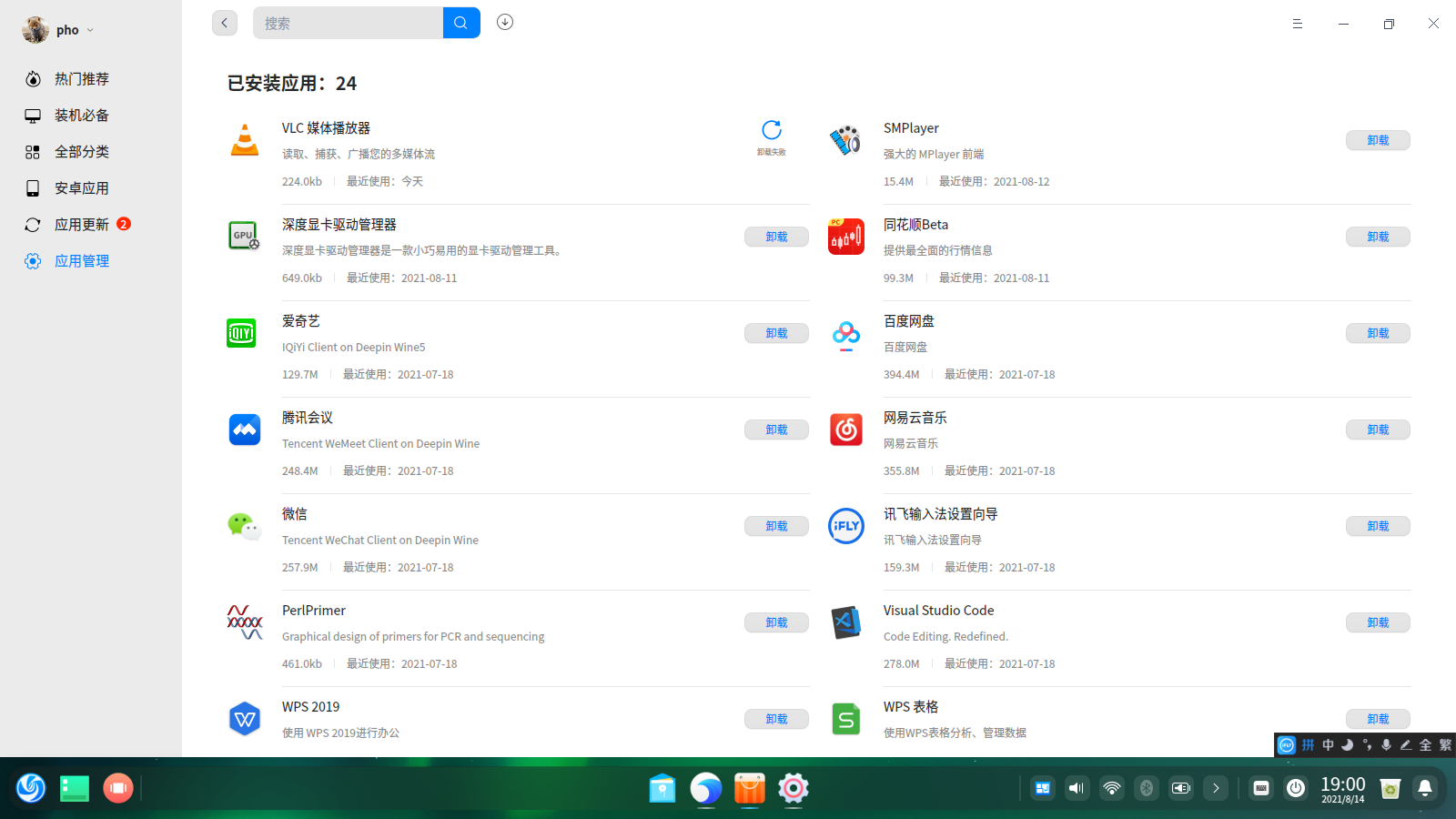Toggle the 拼 pinyin mode in input bar
This screenshot has width=1456, height=819.
1309,745
